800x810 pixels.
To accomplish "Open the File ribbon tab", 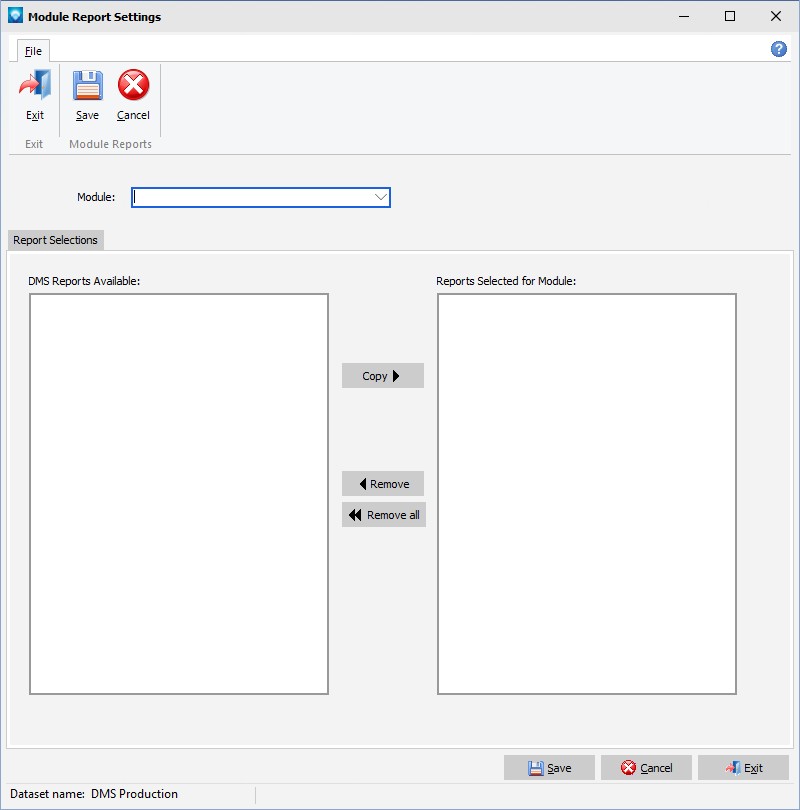I will pyautogui.click(x=33, y=51).
